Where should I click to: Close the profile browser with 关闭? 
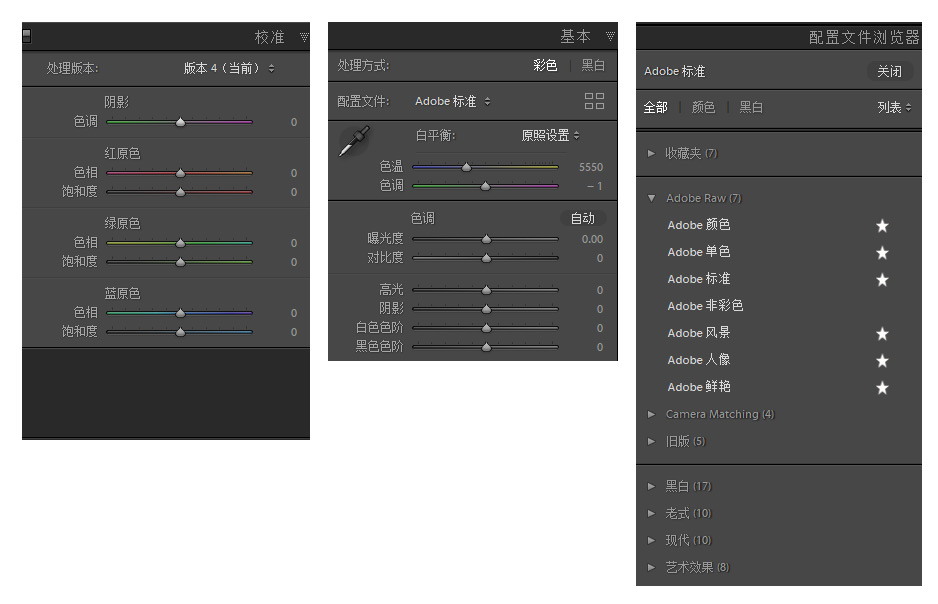(889, 72)
